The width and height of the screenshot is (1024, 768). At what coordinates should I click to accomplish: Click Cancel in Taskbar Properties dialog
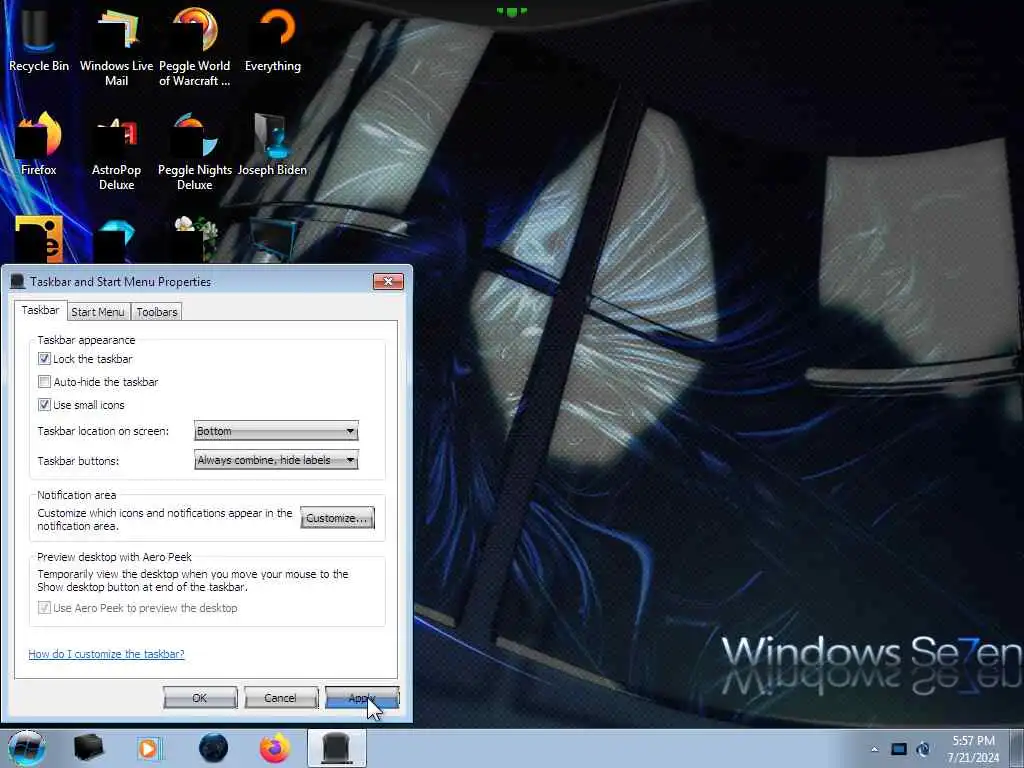(281, 698)
